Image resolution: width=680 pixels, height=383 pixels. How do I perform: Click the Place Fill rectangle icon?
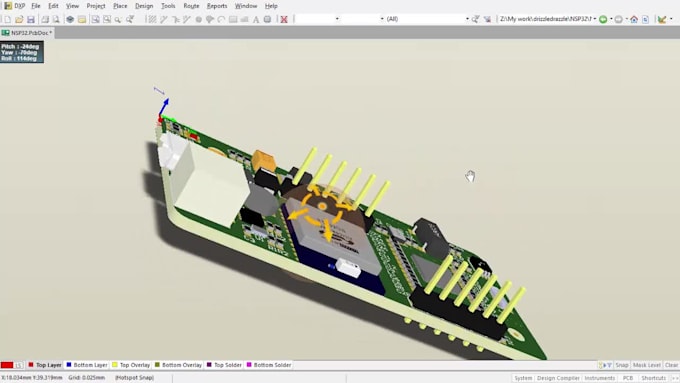click(233, 19)
